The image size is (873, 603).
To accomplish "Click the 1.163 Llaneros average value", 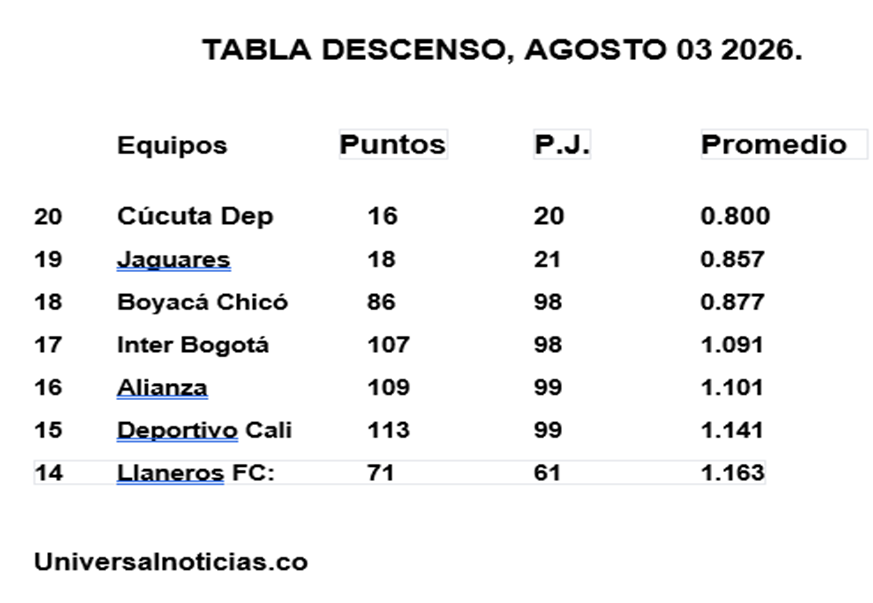I will click(x=732, y=473).
